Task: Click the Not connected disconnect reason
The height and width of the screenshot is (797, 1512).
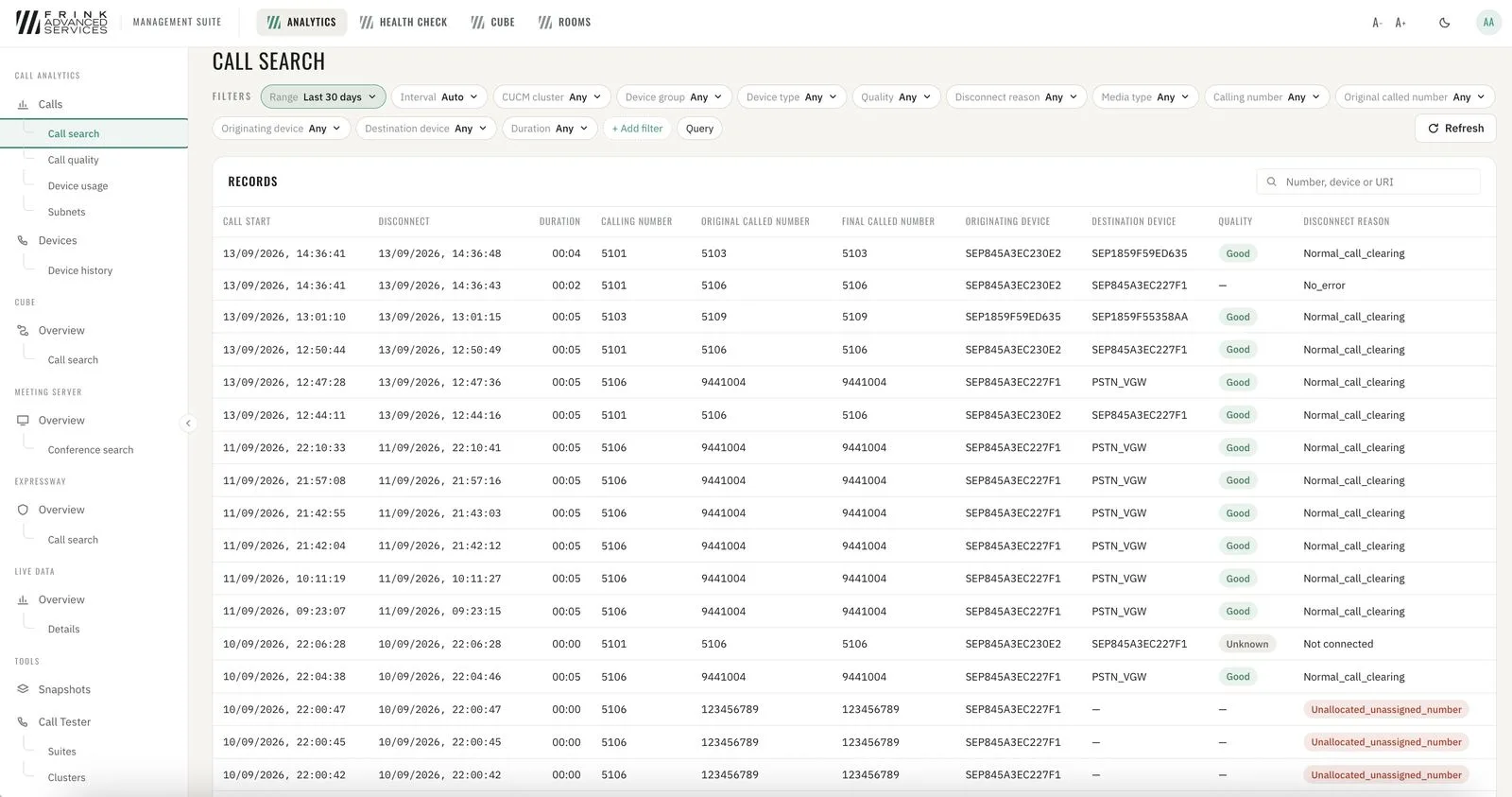Action: click(x=1338, y=644)
